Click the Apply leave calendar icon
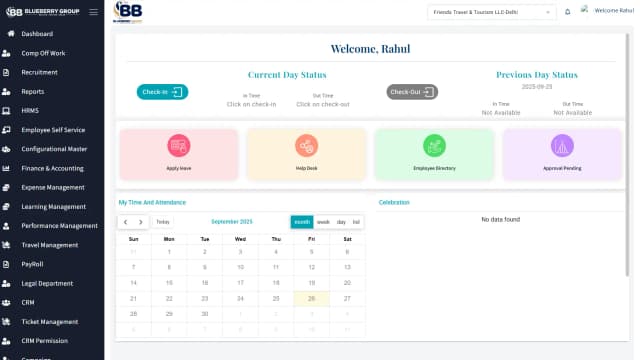 [x=179, y=146]
